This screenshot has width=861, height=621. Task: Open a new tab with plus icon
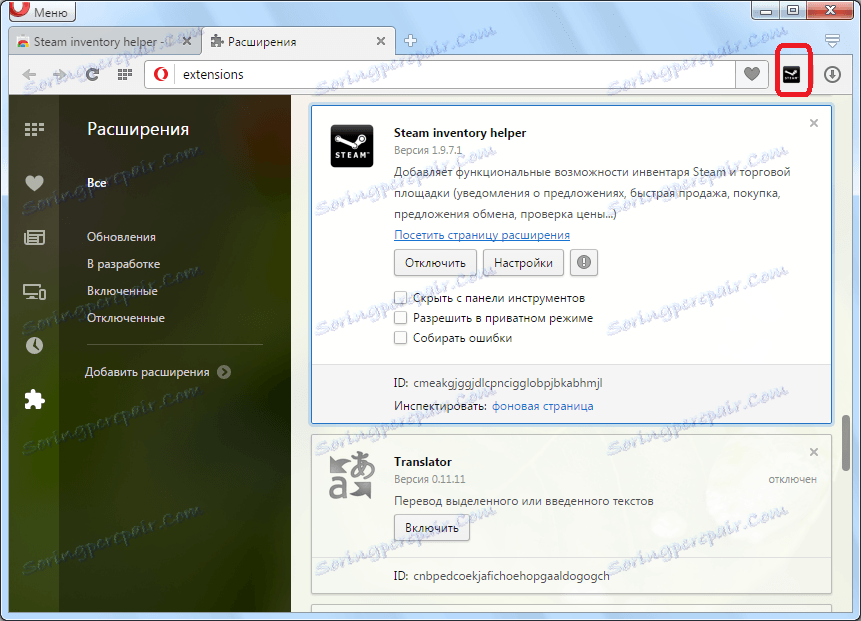[410, 41]
